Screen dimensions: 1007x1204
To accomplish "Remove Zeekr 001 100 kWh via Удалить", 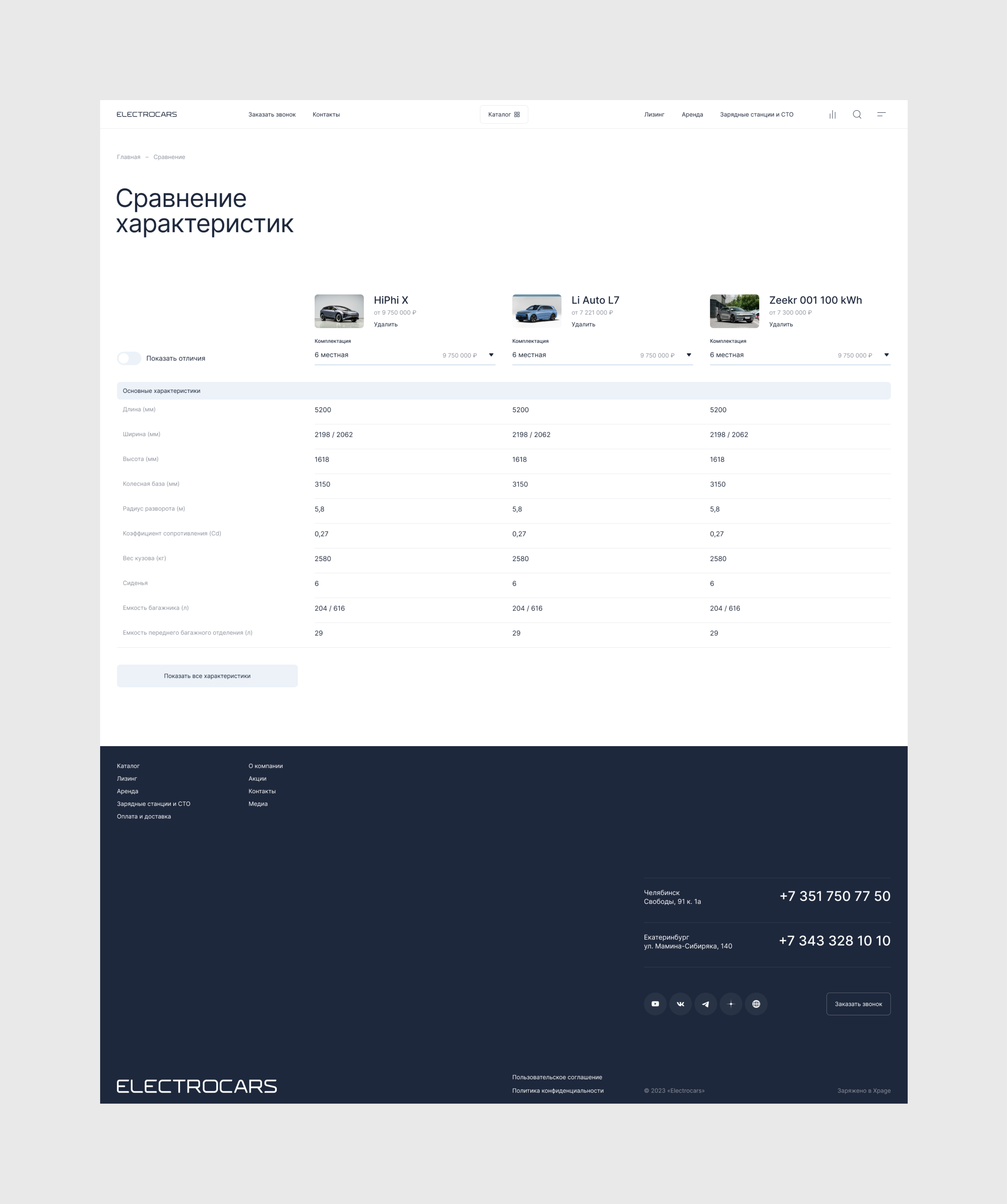I will coord(781,324).
